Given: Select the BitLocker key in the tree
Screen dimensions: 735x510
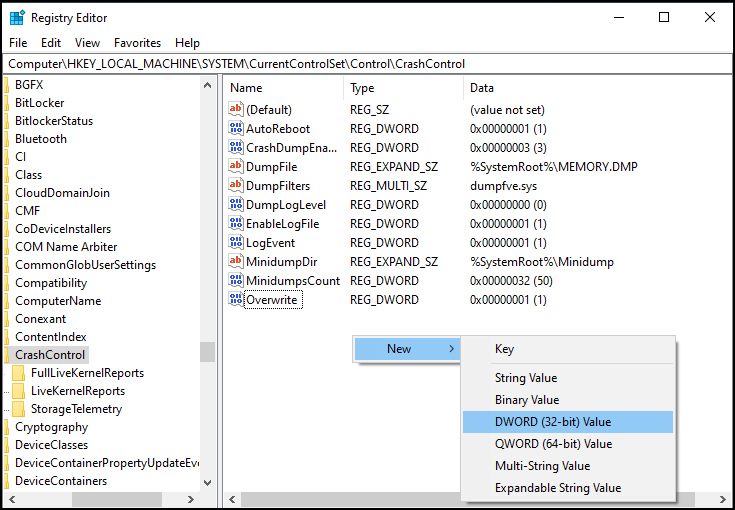Looking at the screenshot, I should 40,103.
